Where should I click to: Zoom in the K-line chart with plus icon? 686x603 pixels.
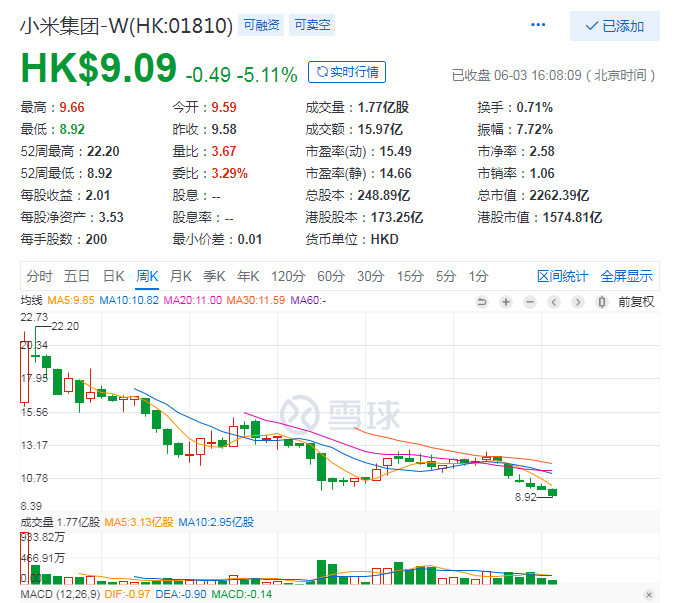pos(506,302)
